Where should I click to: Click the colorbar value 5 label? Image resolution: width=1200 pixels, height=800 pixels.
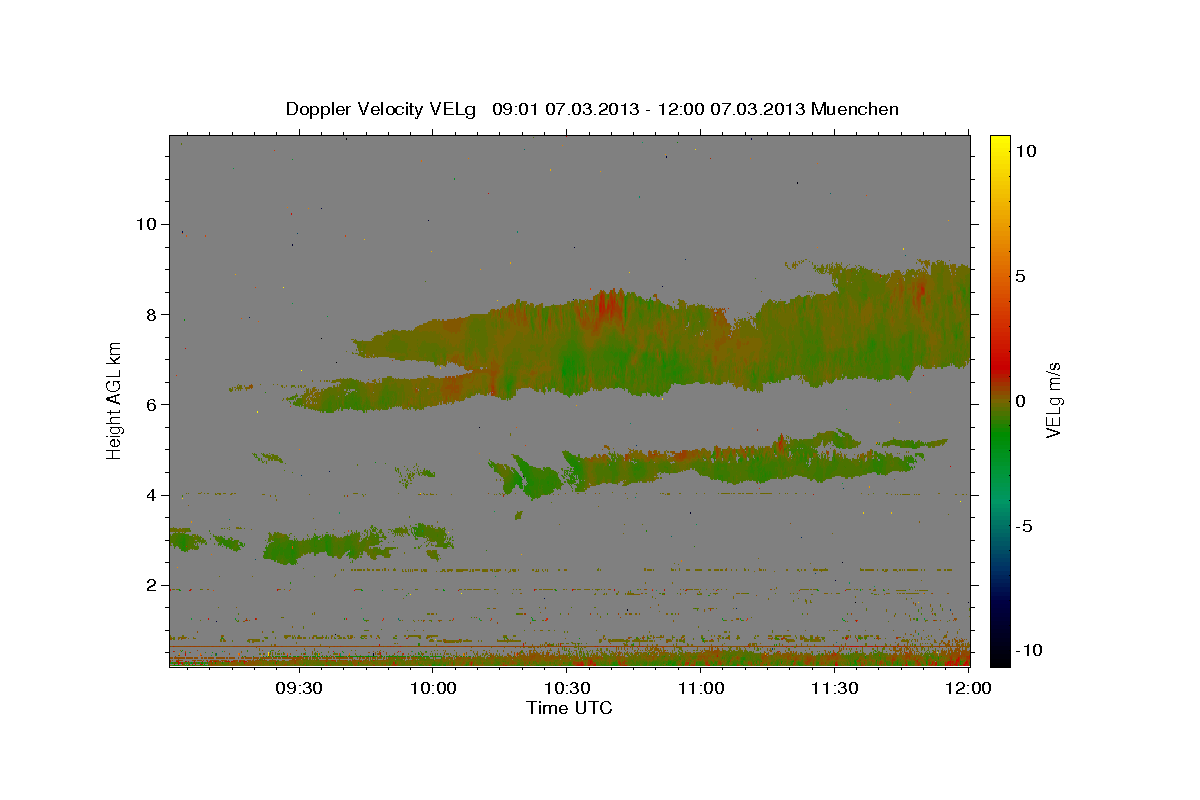pyautogui.click(x=1020, y=276)
